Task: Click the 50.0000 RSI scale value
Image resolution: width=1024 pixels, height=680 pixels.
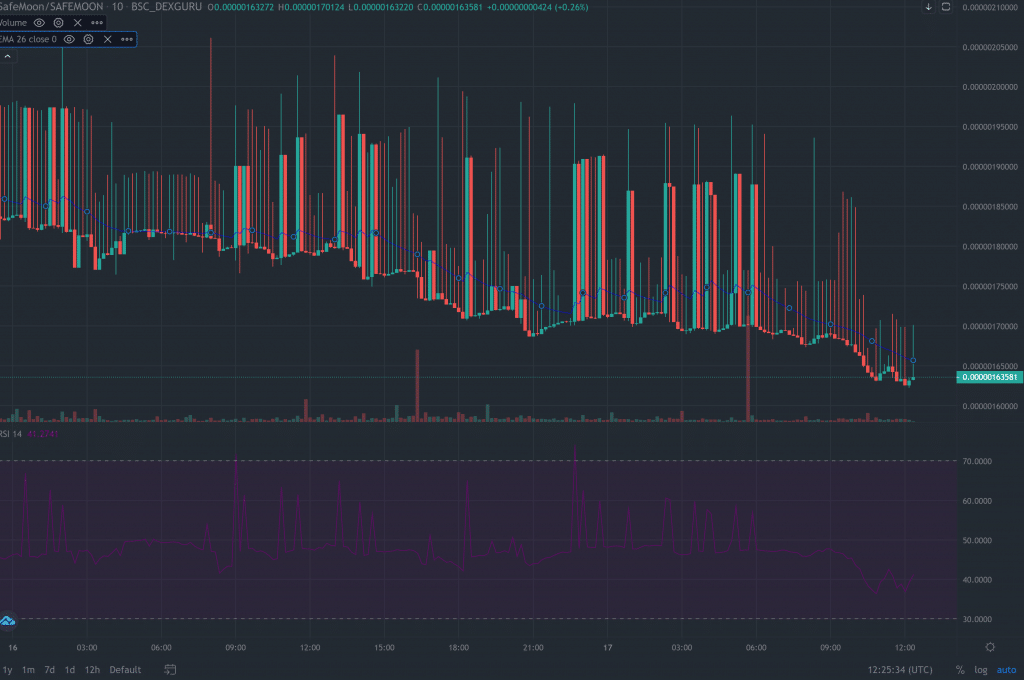Action: 977,541
